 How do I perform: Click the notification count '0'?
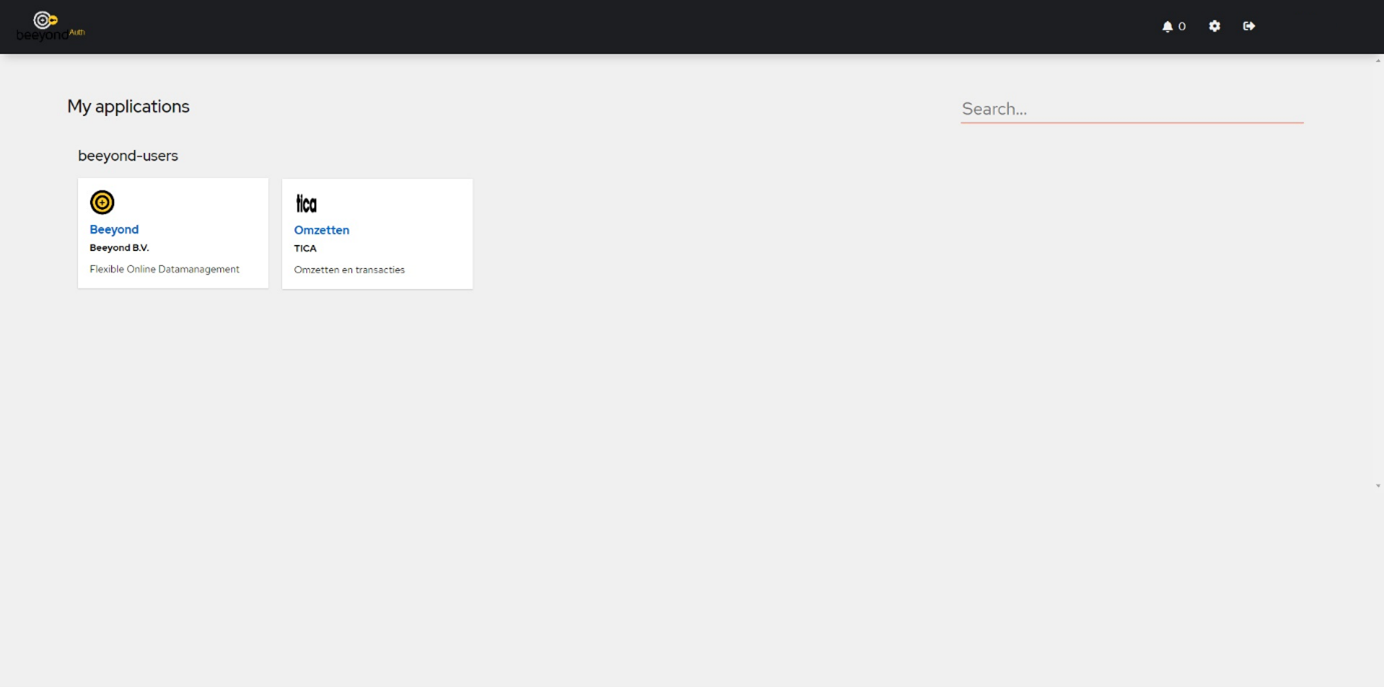pyautogui.click(x=1182, y=27)
